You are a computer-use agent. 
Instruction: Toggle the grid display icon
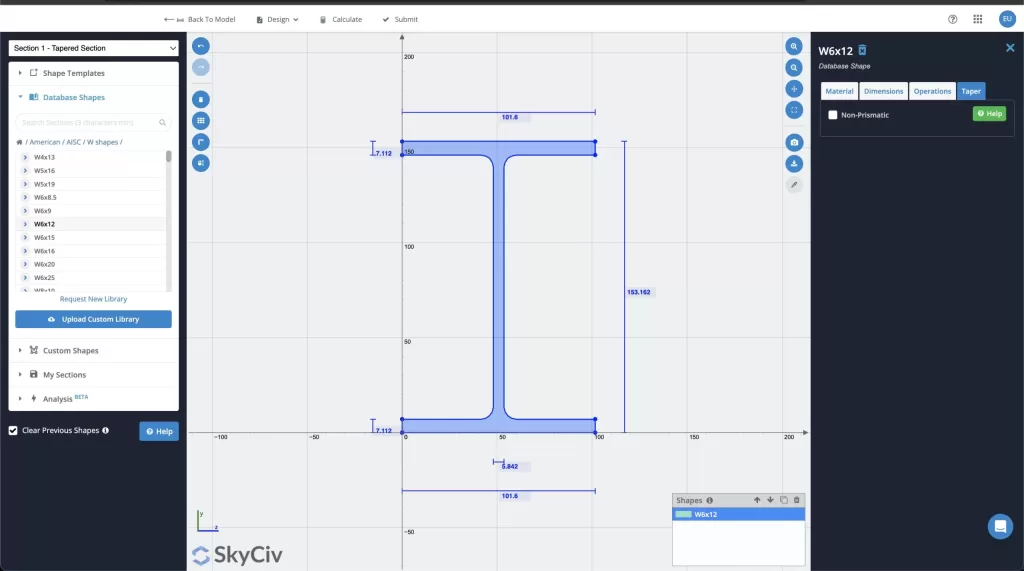200,120
